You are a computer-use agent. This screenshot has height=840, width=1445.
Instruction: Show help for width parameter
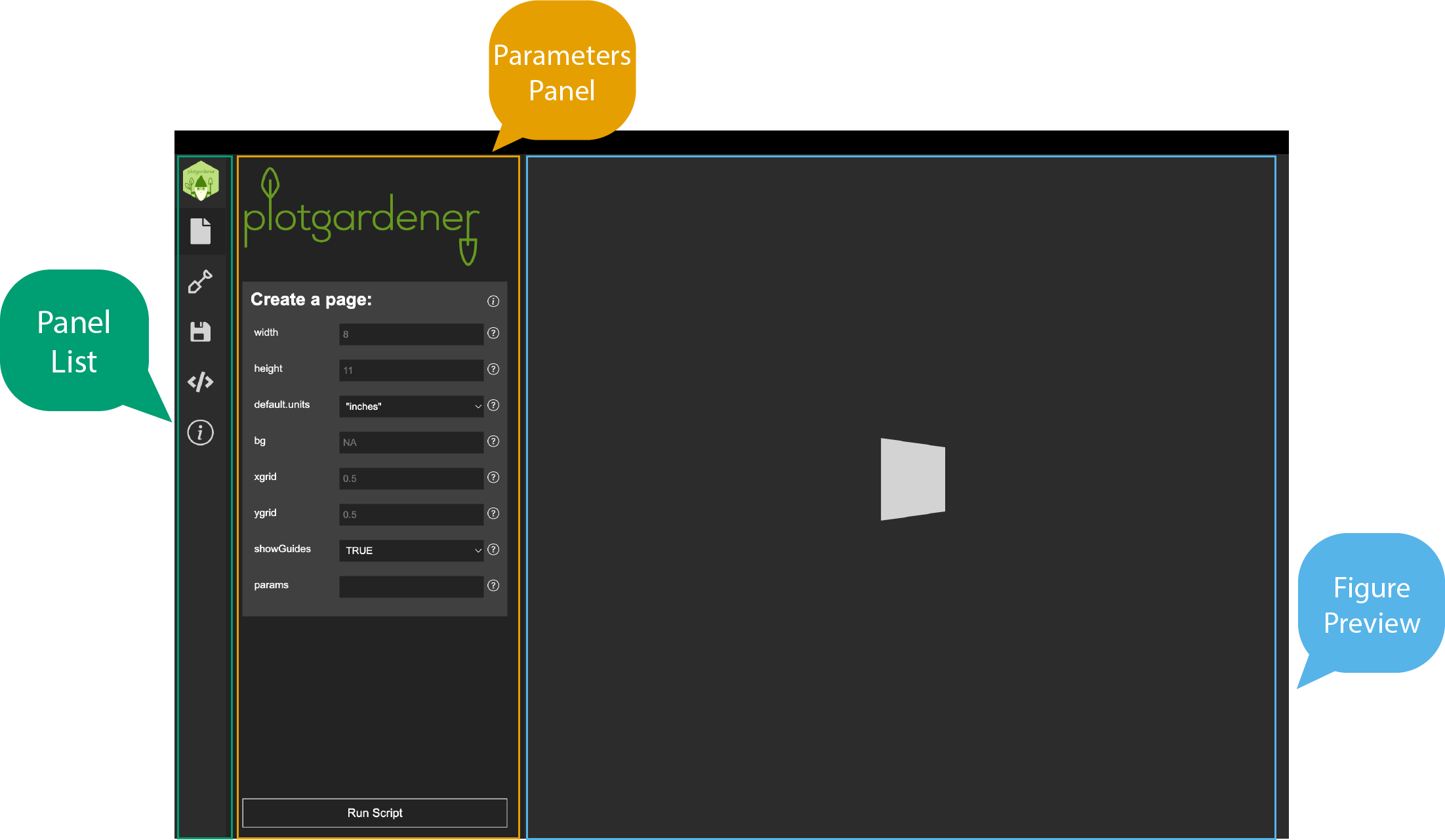493,333
